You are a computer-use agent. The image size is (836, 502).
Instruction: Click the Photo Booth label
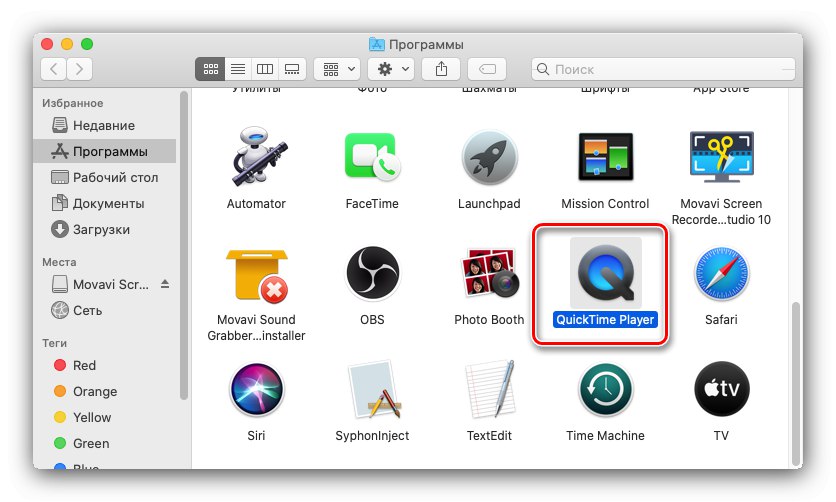click(489, 320)
